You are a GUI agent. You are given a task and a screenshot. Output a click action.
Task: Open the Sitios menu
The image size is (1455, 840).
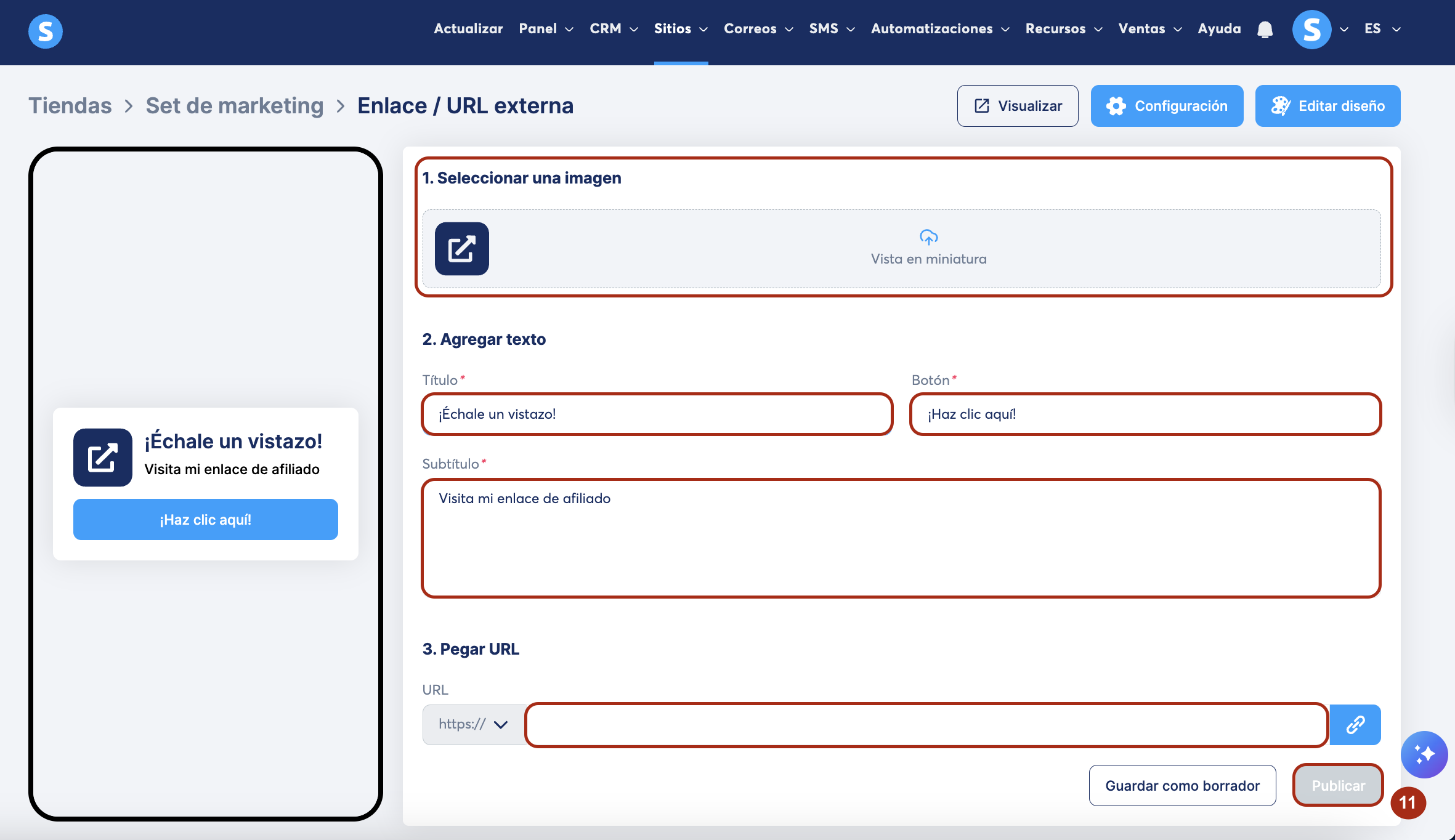pyautogui.click(x=680, y=29)
